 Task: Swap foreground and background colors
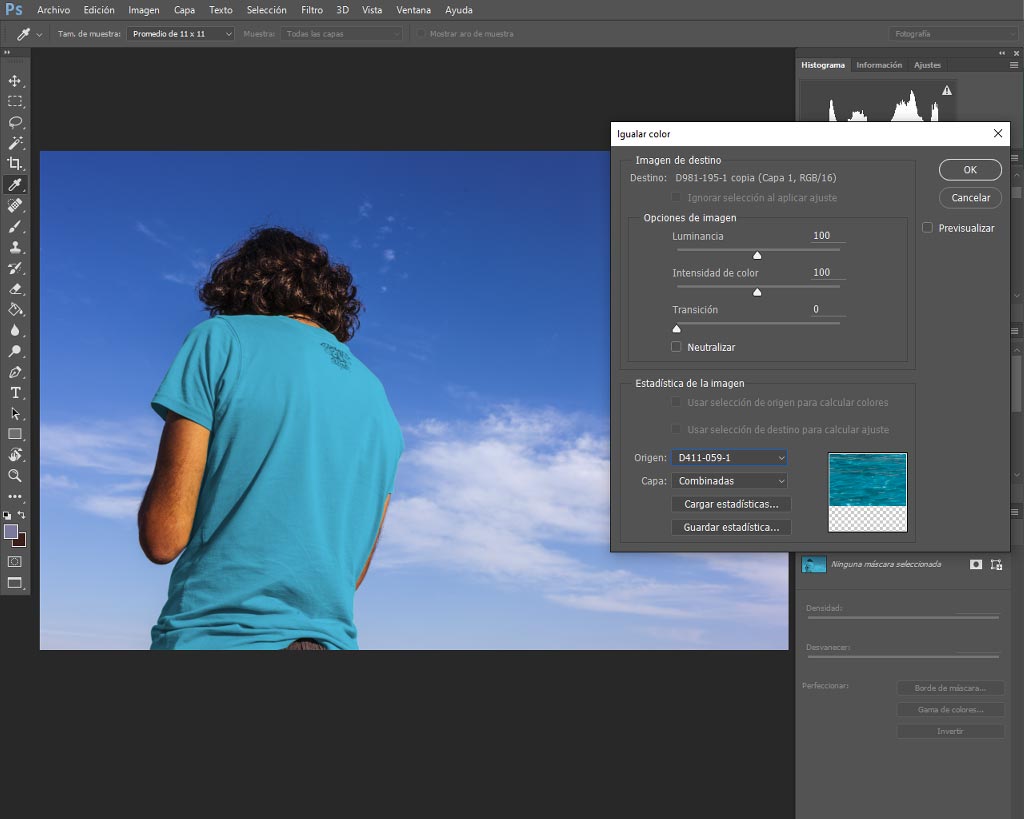point(22,515)
